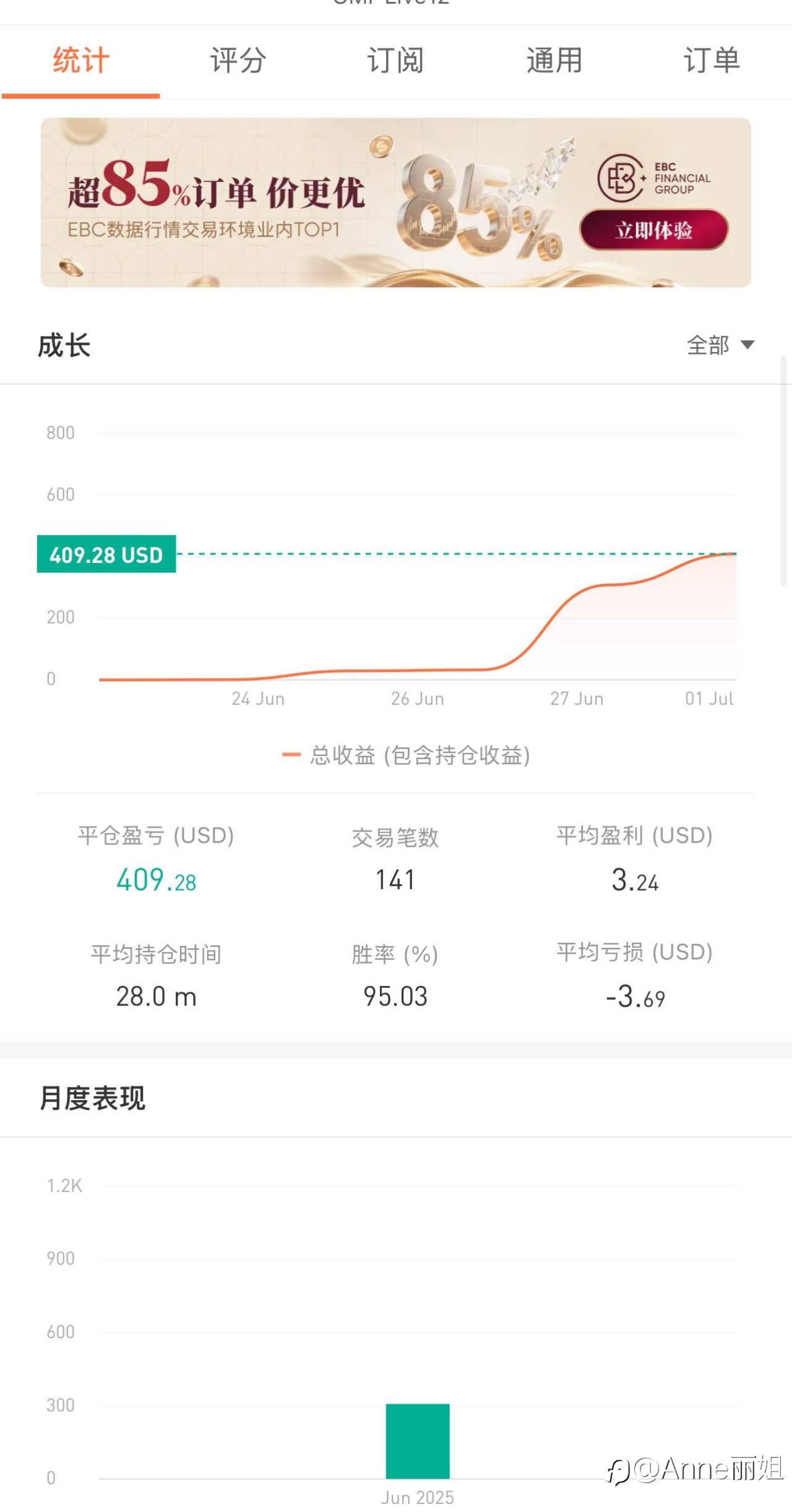This screenshot has height=1512, width=792.
Task: Click the green Jun 2025 monthly bar
Action: pyautogui.click(x=418, y=1441)
